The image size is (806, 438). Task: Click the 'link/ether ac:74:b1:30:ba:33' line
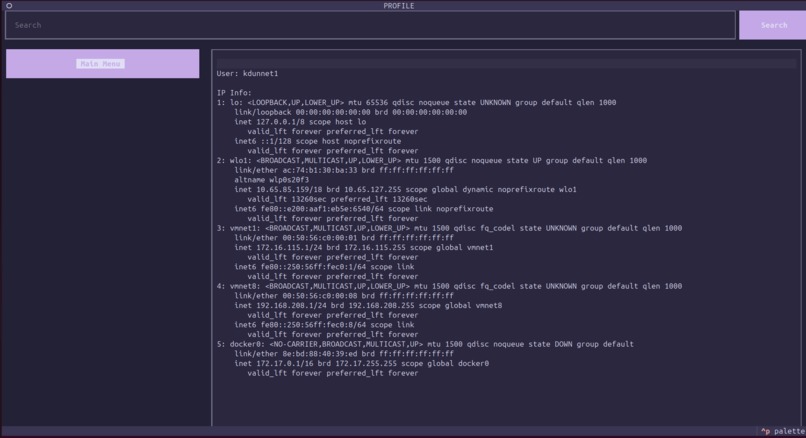(x=344, y=170)
